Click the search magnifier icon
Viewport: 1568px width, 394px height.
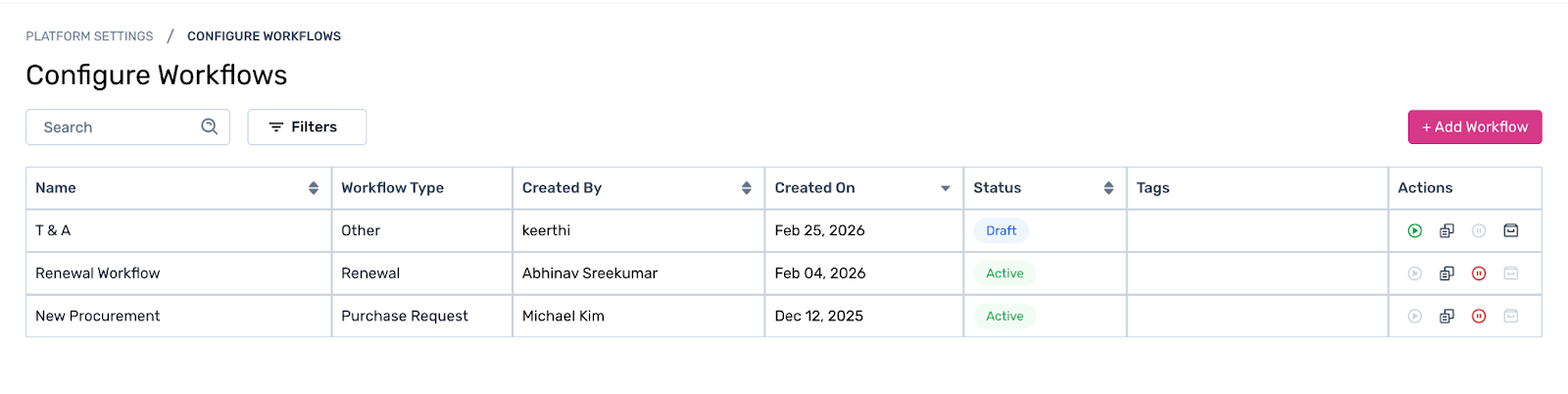pyautogui.click(x=209, y=126)
